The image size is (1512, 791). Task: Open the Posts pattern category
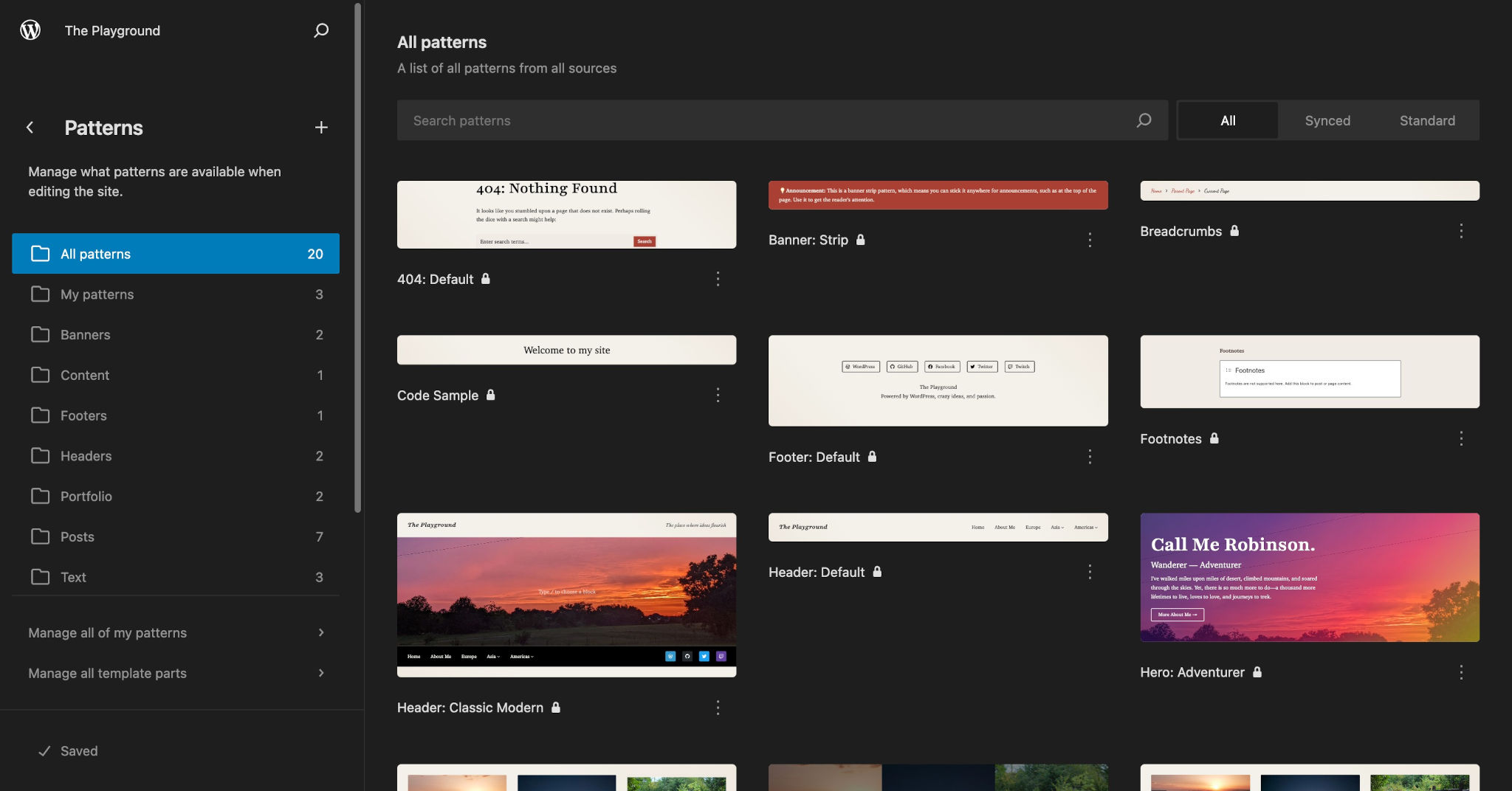(x=76, y=536)
